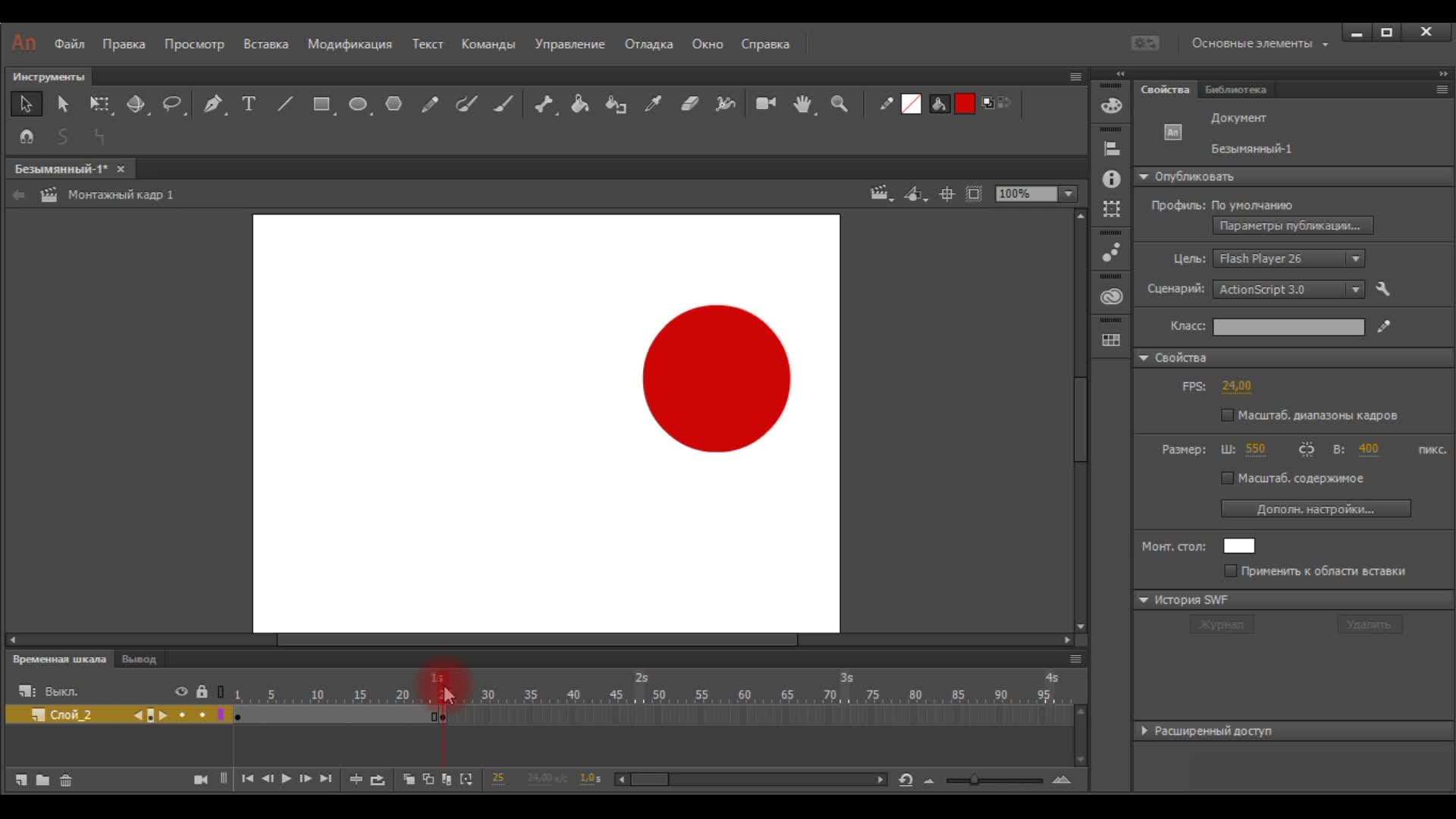Viewport: 1456px width, 819px height.
Task: Switch to the Вывод tab
Action: click(139, 659)
